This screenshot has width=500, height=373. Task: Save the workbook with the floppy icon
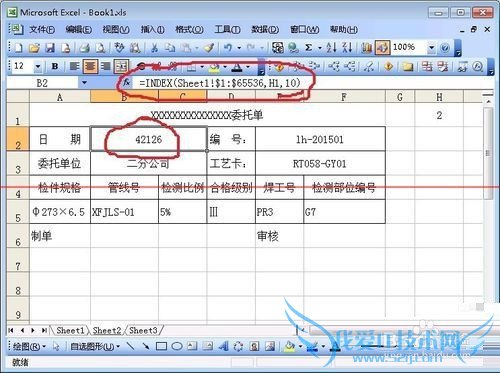50,48
